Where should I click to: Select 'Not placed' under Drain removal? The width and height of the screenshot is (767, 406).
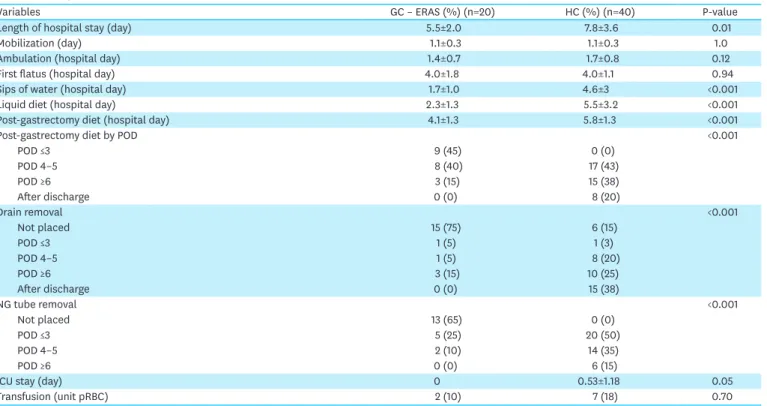[44, 227]
